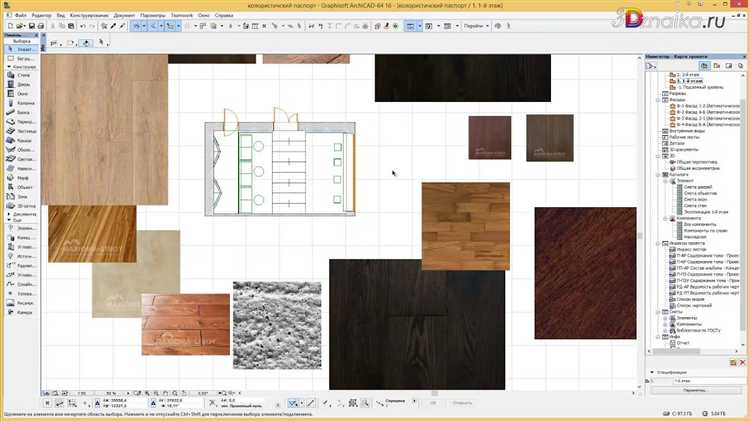Screen dimensions: 750x421
Task: Select the Zone (Зона) tool
Action: coord(21,197)
